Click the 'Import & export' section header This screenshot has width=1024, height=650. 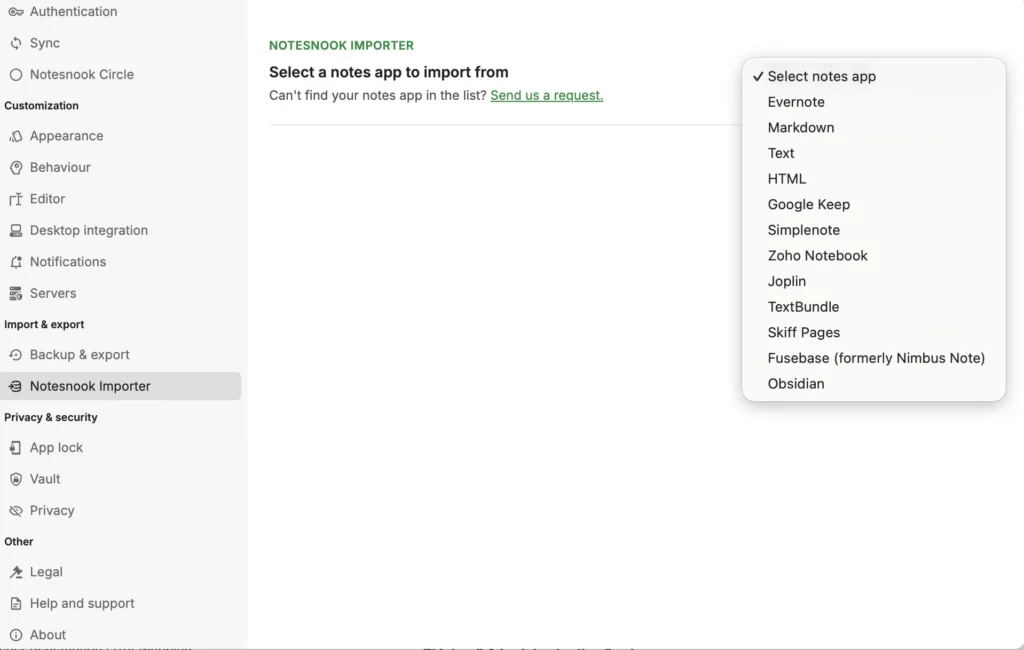pyautogui.click(x=44, y=325)
